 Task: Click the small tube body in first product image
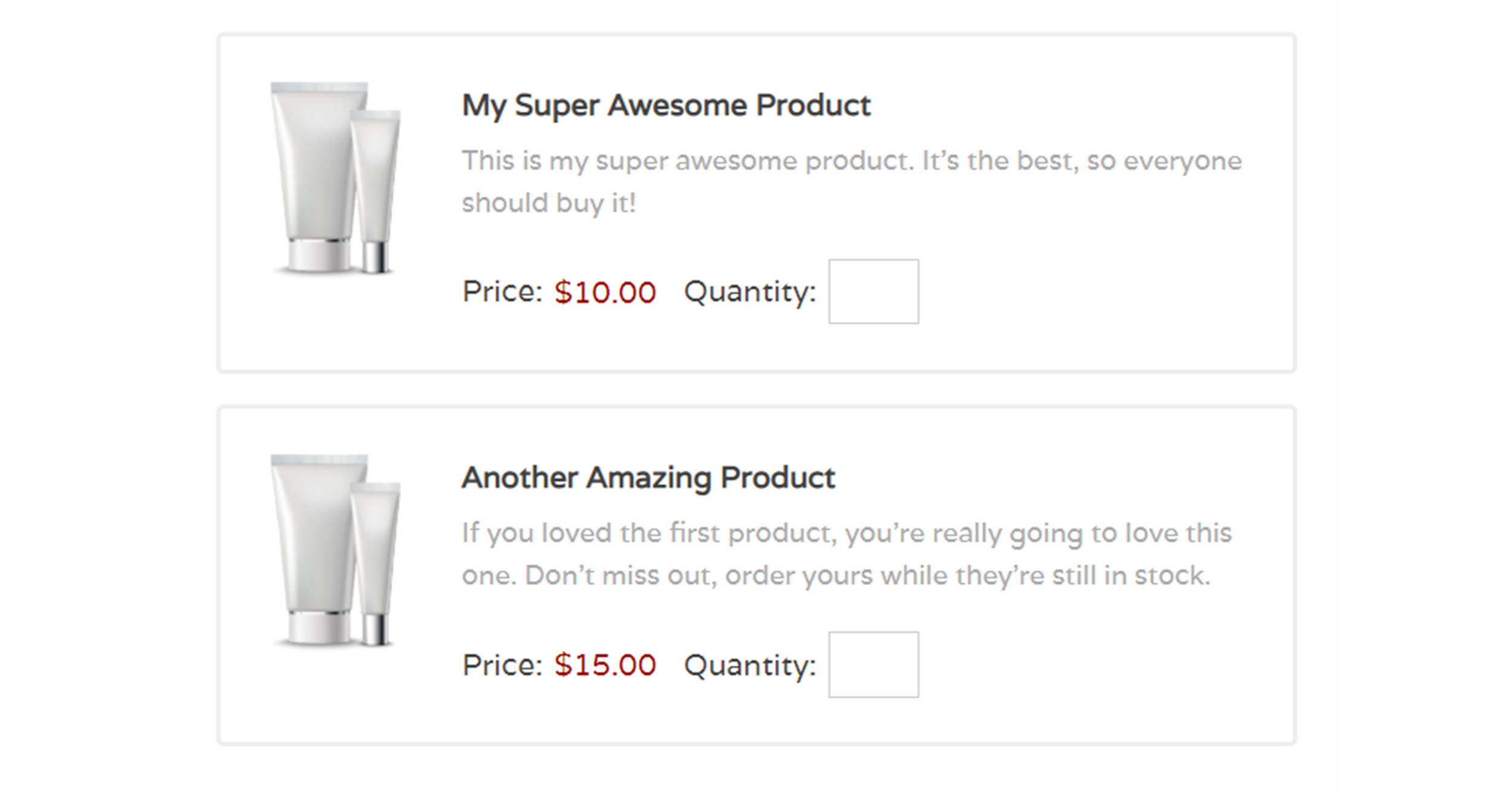point(376,175)
